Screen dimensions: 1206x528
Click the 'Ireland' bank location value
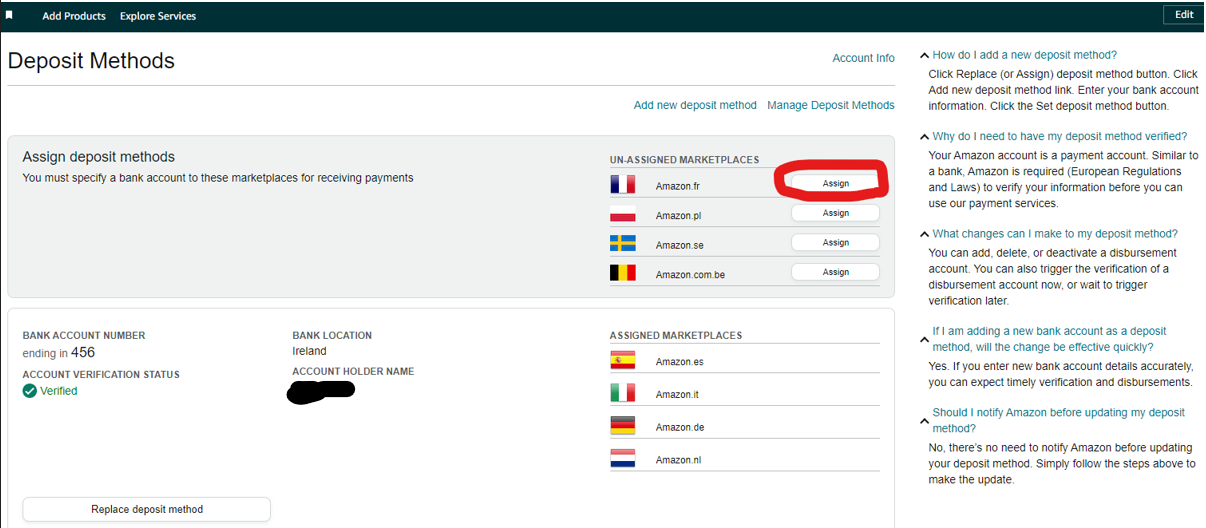pos(309,351)
